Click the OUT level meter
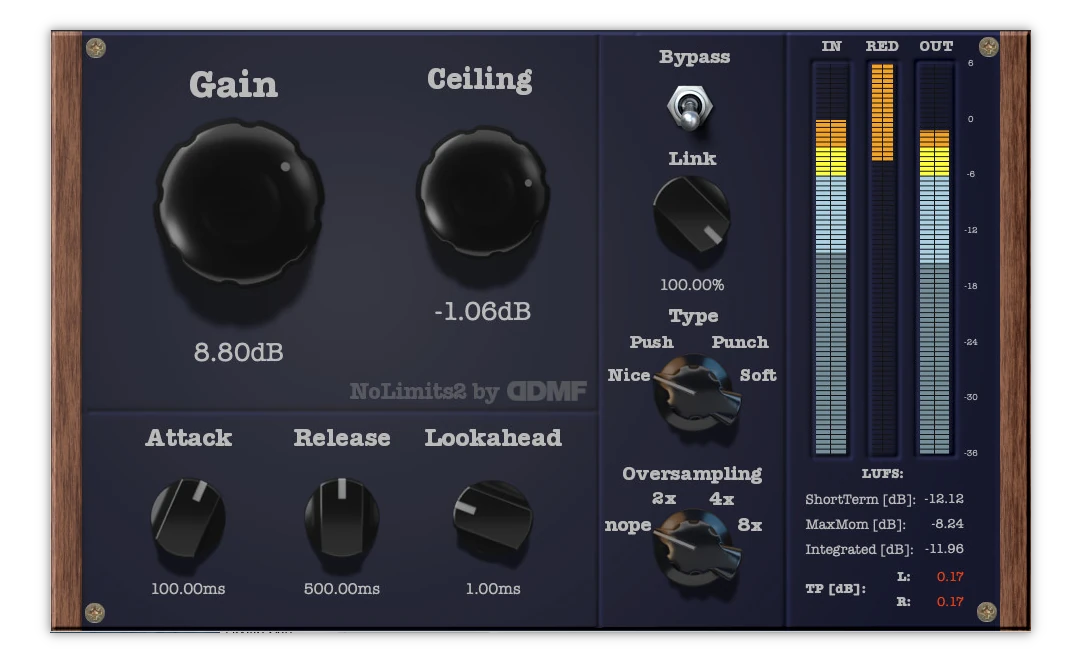The width and height of the screenshot is (1081, 664). (x=934, y=259)
